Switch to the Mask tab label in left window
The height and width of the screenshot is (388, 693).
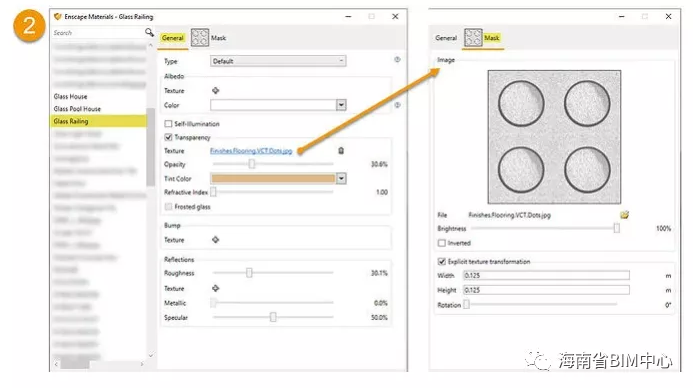(218, 38)
